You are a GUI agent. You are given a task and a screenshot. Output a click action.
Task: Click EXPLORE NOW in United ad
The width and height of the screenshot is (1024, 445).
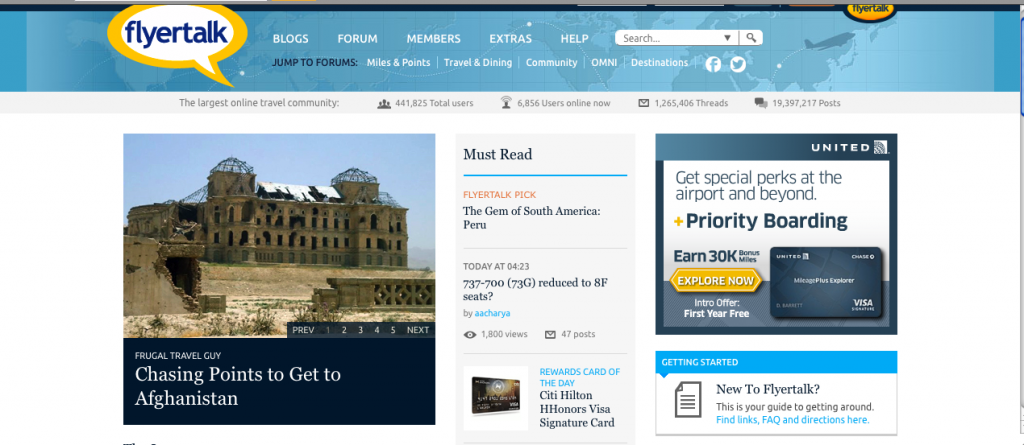tap(716, 281)
